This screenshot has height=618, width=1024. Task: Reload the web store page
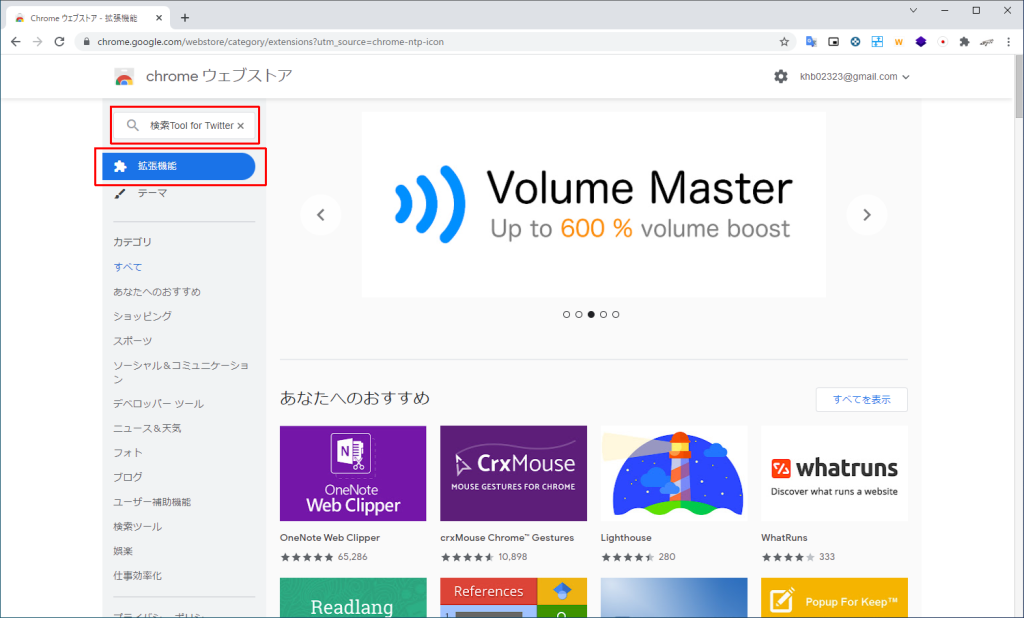coord(59,42)
